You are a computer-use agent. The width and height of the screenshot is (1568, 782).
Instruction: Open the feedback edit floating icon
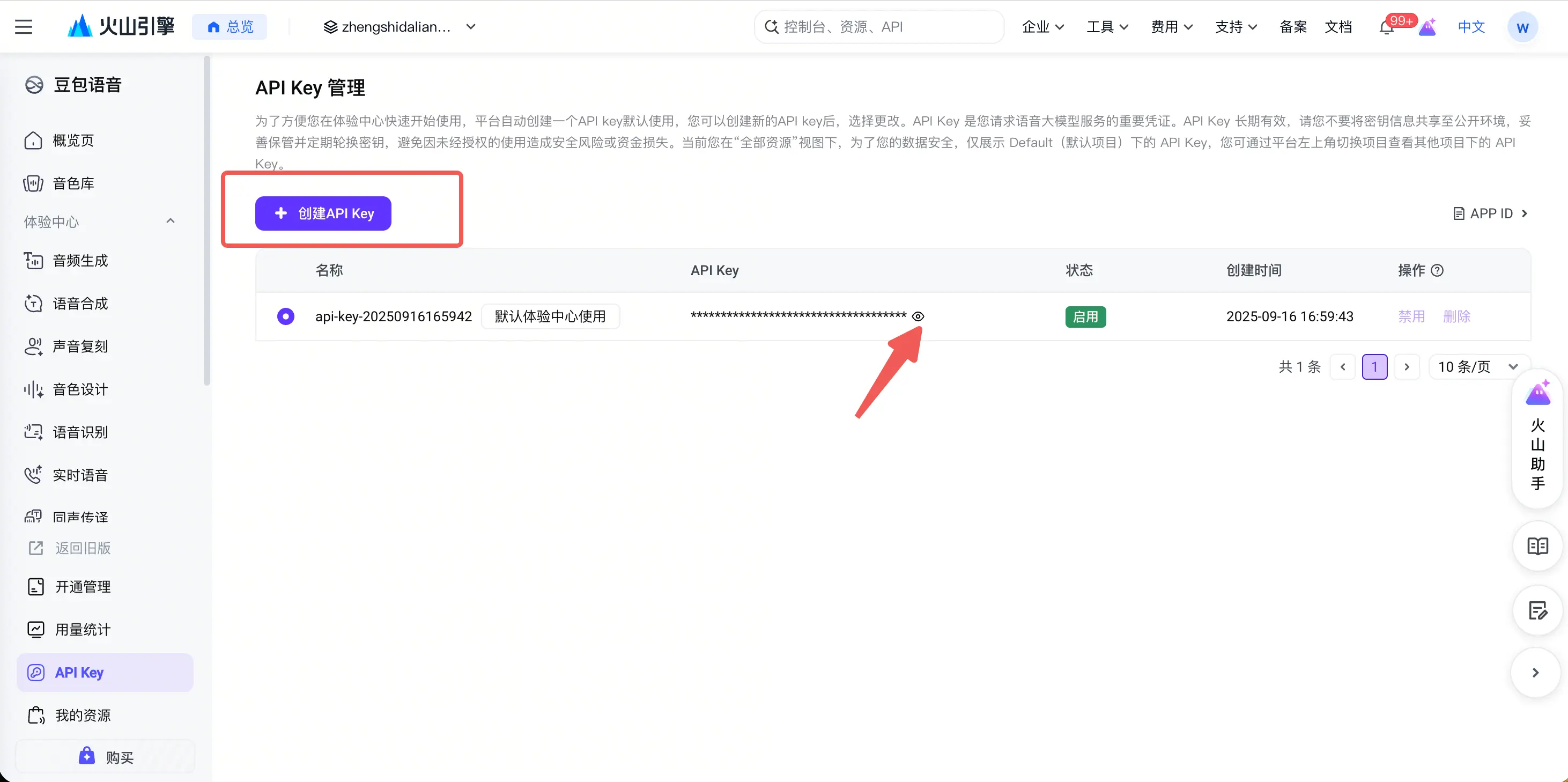point(1537,610)
